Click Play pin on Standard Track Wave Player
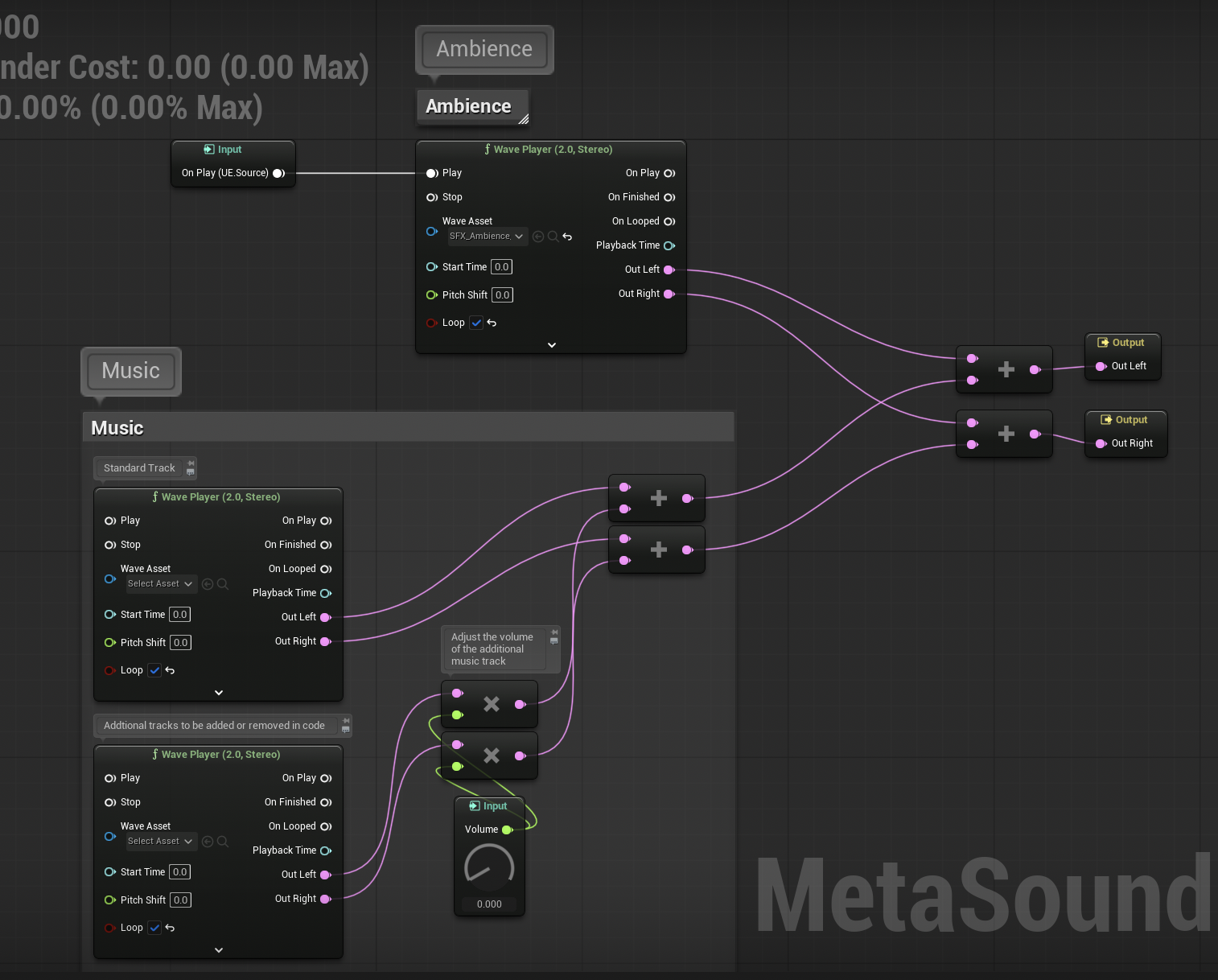The image size is (1218, 980). (x=110, y=521)
